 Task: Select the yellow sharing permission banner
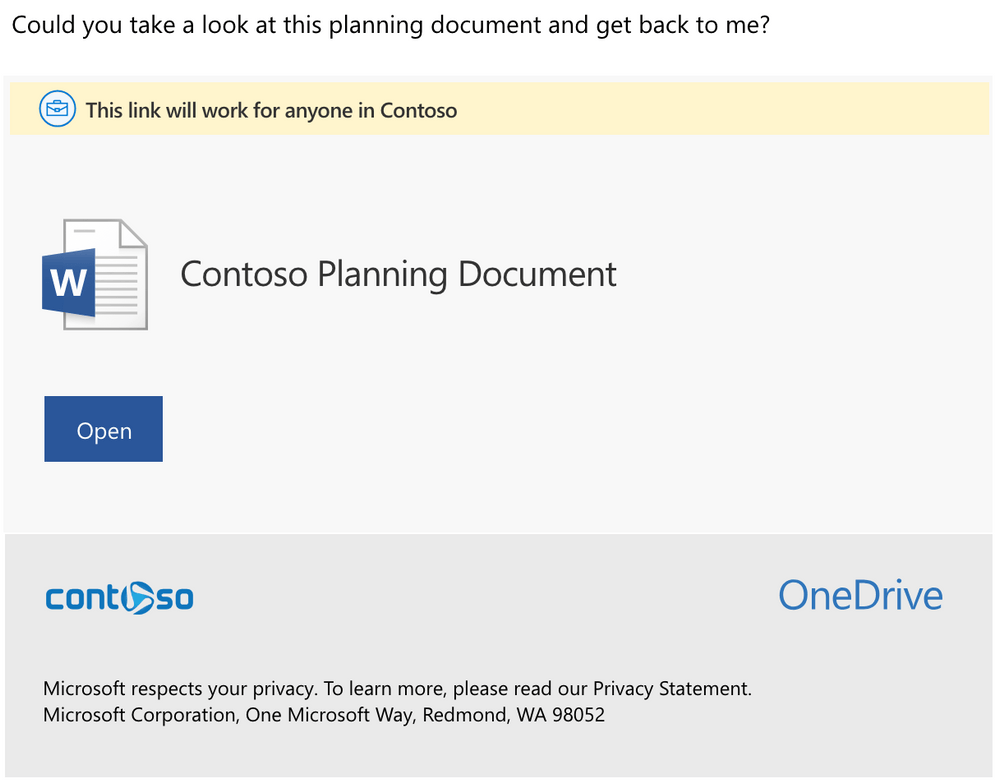click(x=499, y=109)
